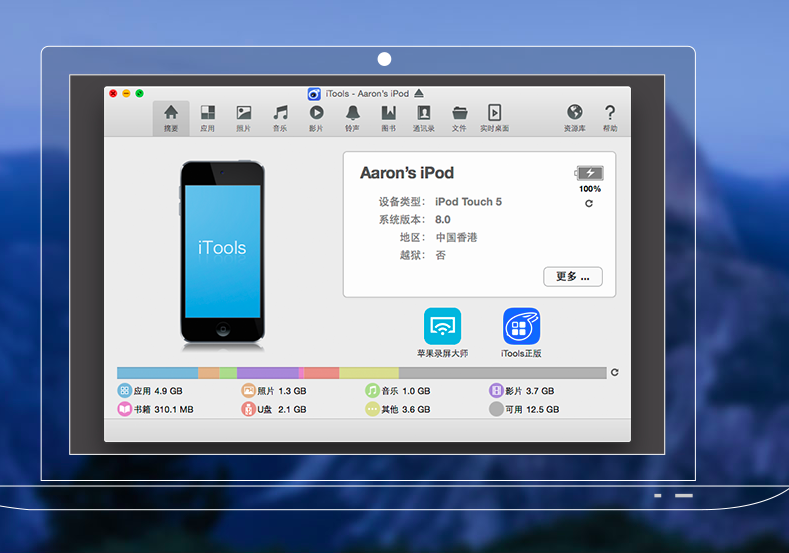The image size is (789, 553).
Task: Open the 帮助 help question mark
Action: click(610, 118)
